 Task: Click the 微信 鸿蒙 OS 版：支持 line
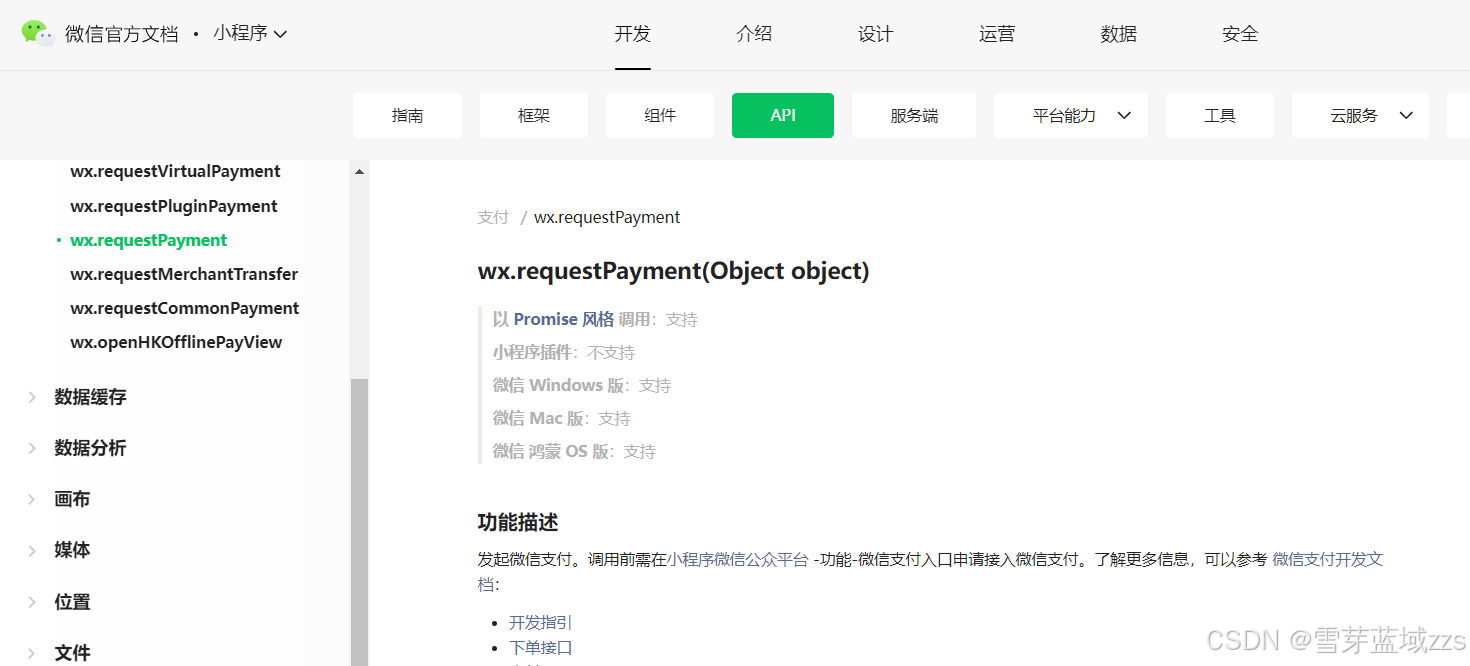(574, 451)
